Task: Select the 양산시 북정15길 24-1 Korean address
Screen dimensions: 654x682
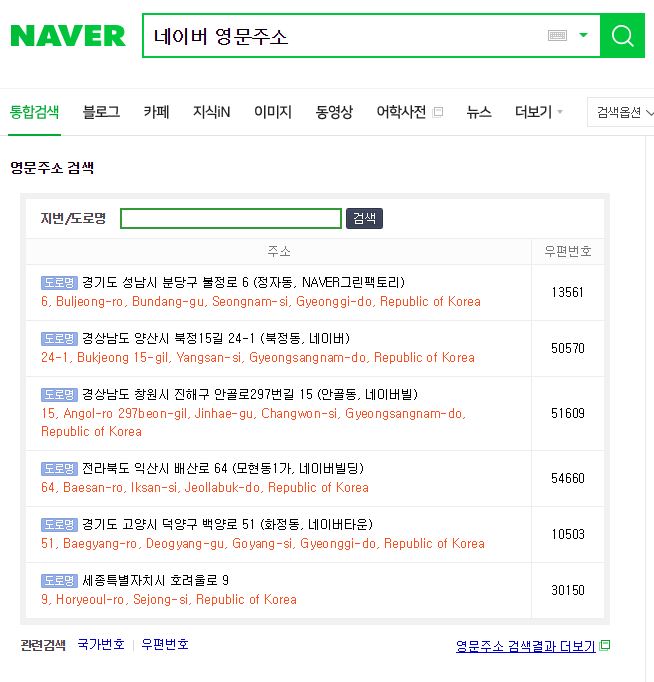Action: (x=216, y=338)
